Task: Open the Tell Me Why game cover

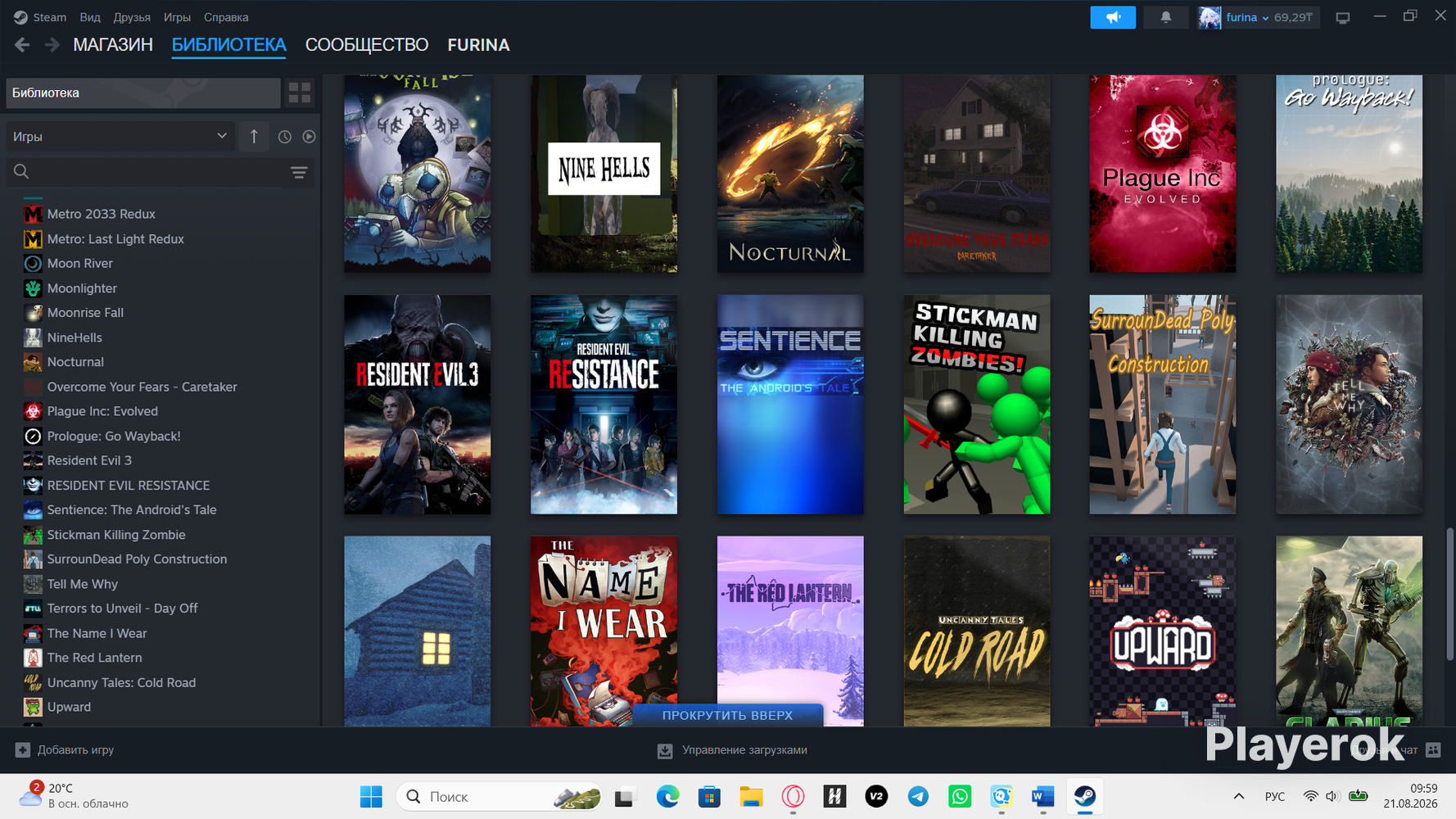Action: [1350, 405]
